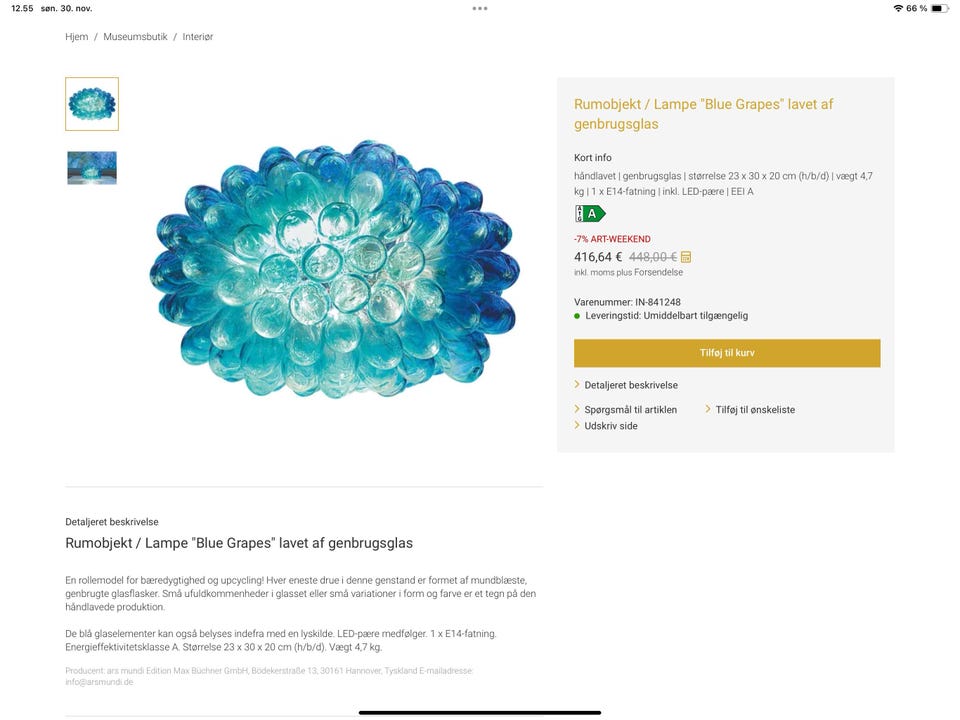
Task: Open Spørgsmål til artiklen
Action: [630, 409]
